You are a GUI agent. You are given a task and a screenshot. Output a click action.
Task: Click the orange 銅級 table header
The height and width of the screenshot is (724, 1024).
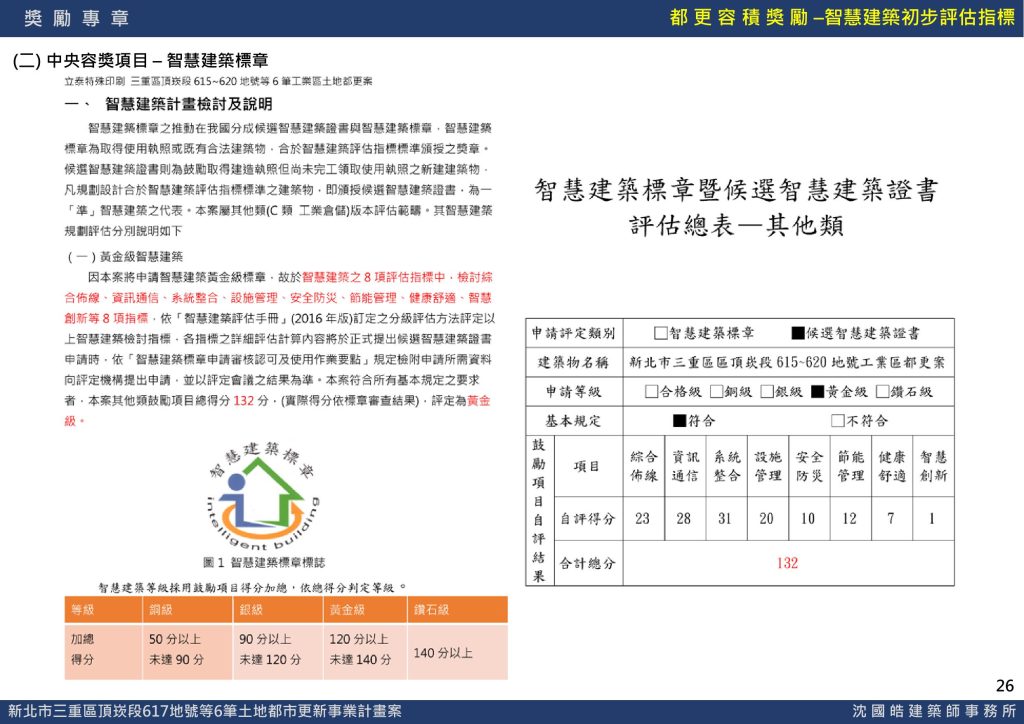click(x=187, y=610)
